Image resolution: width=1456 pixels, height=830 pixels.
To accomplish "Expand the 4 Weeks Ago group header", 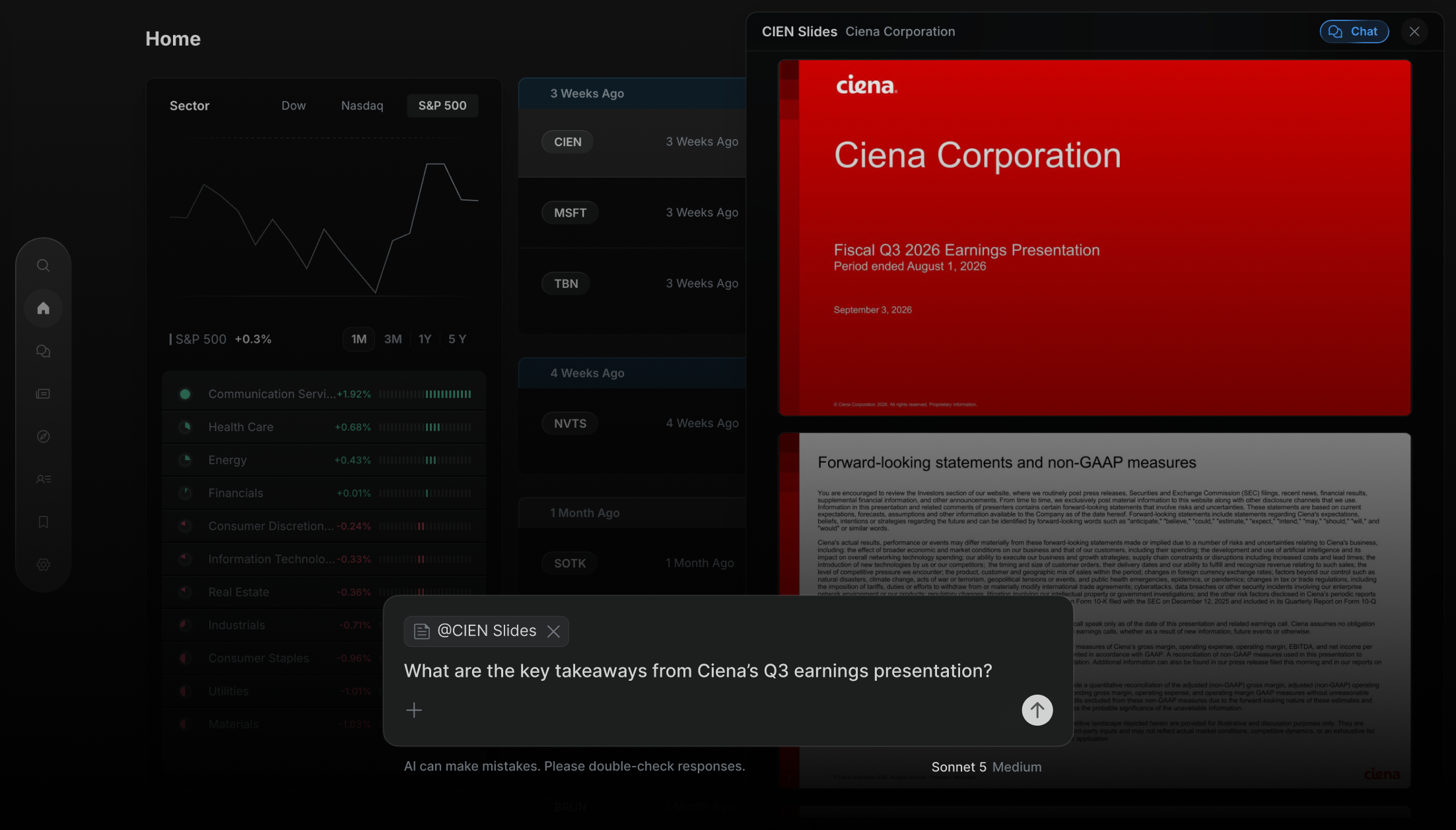I will 632,373.
